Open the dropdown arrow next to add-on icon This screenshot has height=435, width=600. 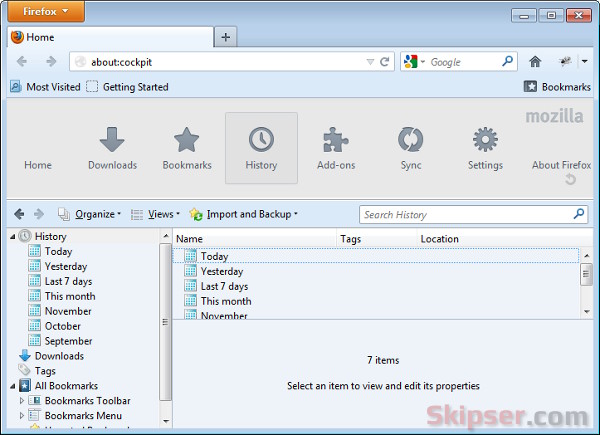584,61
